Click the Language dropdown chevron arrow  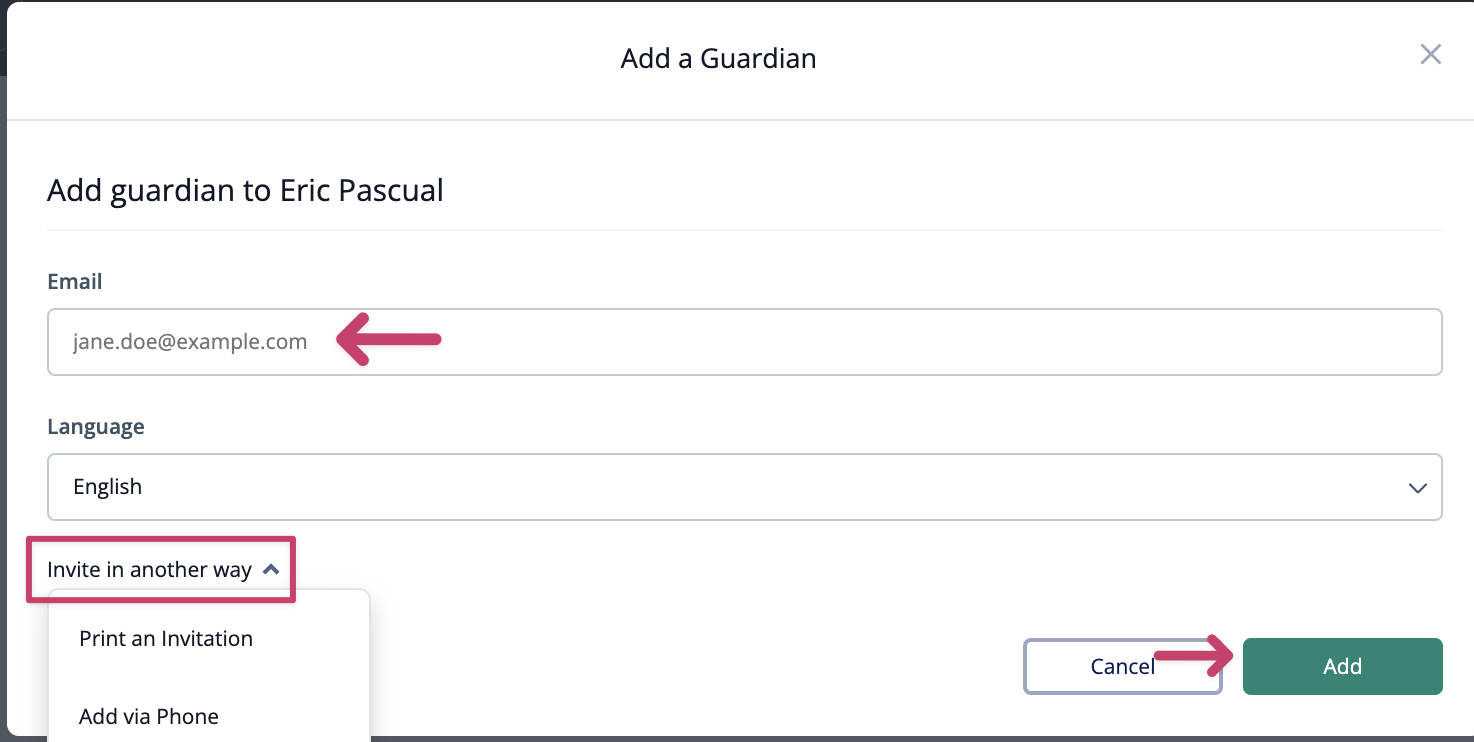click(1417, 488)
